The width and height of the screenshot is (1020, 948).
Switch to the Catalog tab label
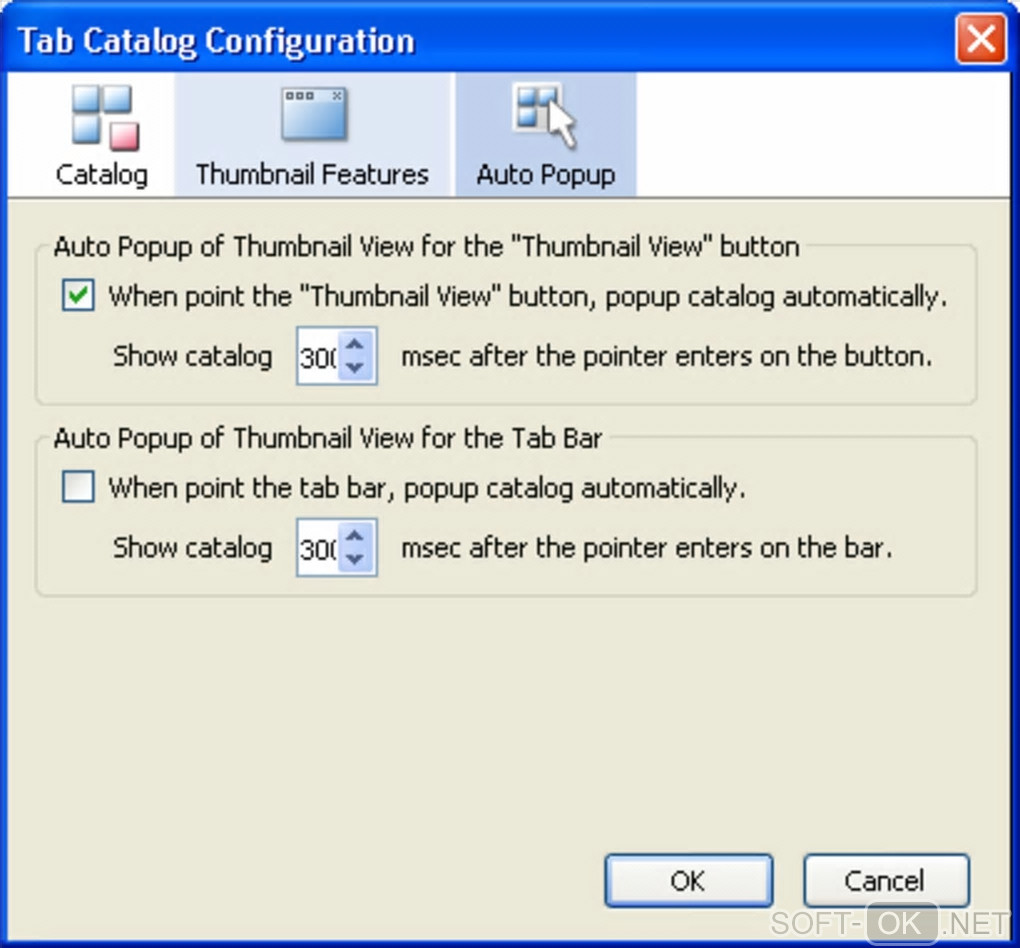click(x=102, y=174)
